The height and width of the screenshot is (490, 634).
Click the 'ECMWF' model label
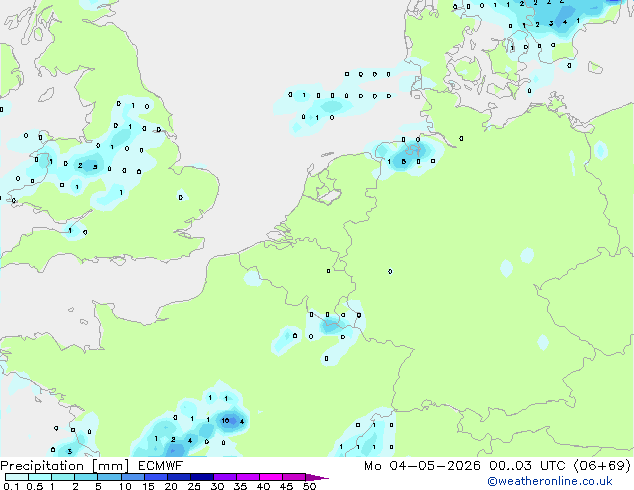pos(160,466)
